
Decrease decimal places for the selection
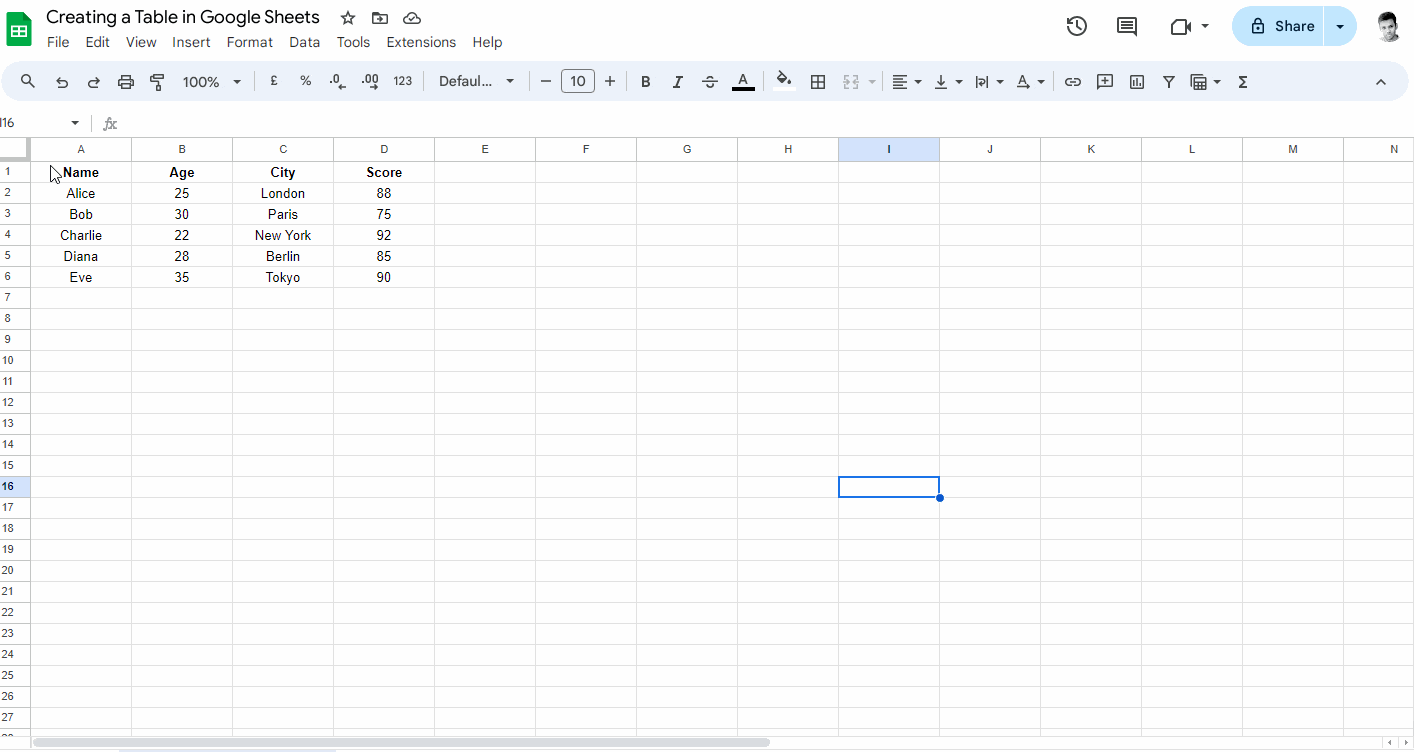pyautogui.click(x=337, y=81)
